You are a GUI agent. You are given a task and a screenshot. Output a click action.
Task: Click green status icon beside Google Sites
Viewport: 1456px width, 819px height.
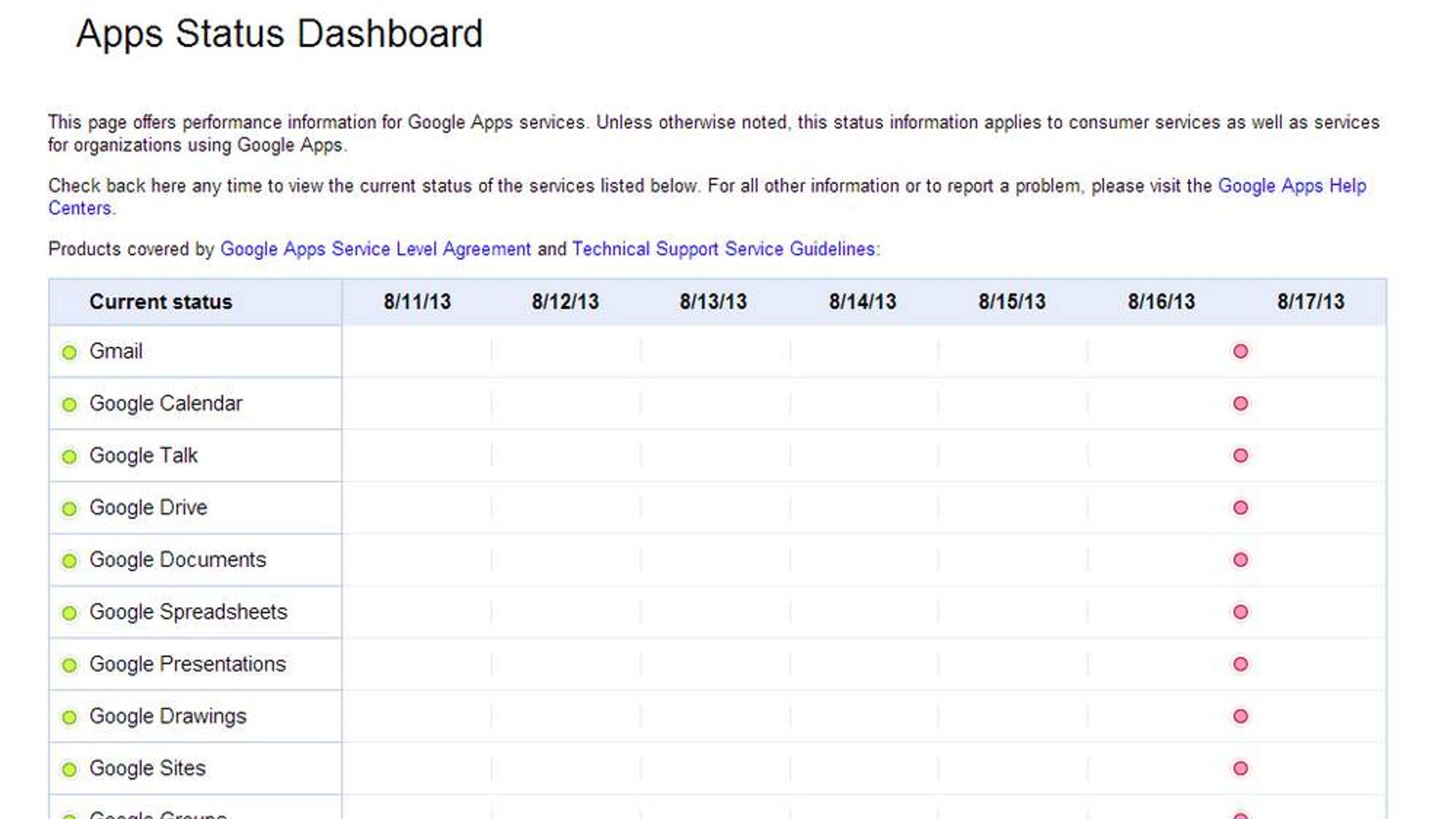pos(69,769)
